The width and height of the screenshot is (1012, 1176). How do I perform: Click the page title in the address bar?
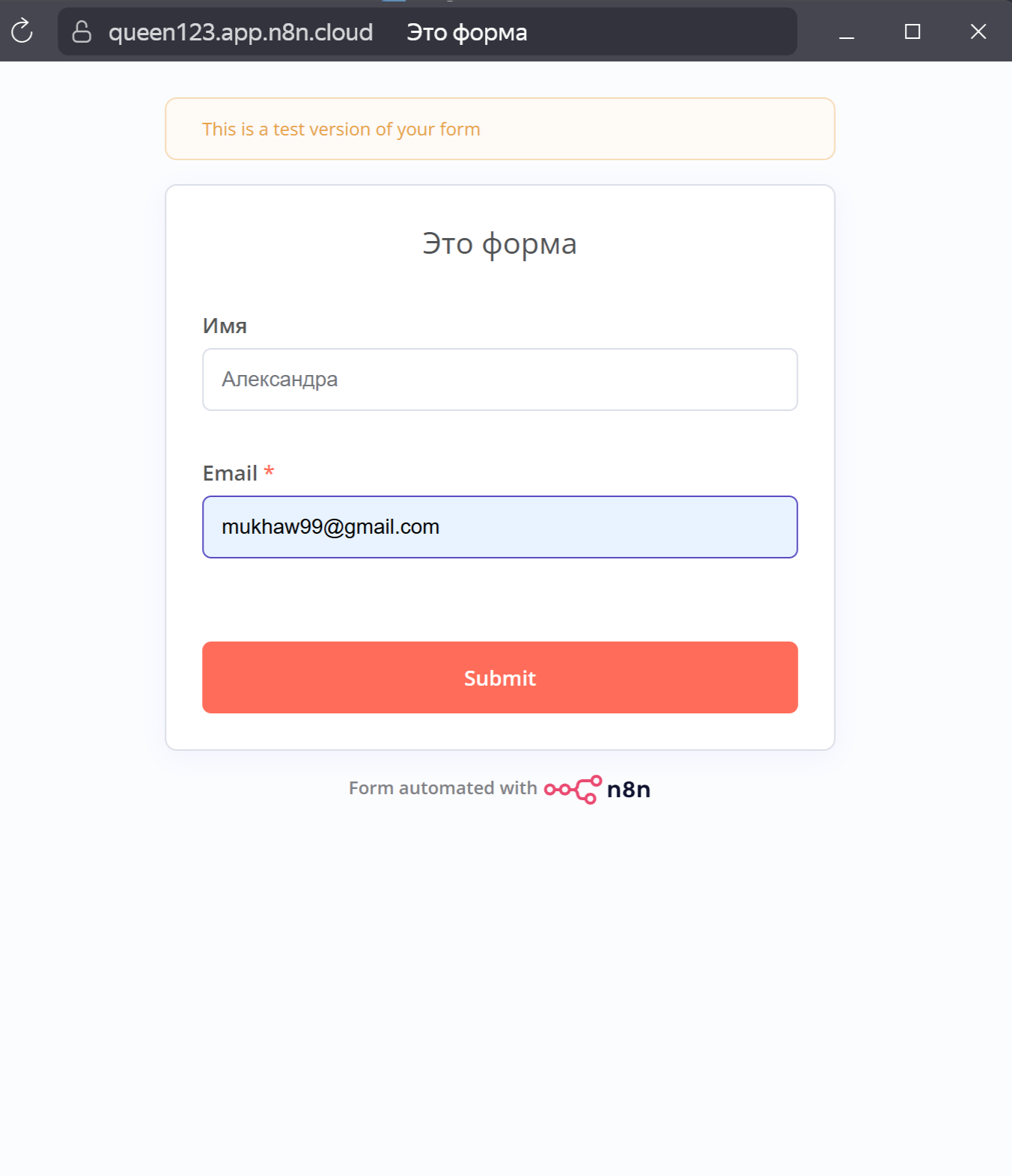pos(466,32)
